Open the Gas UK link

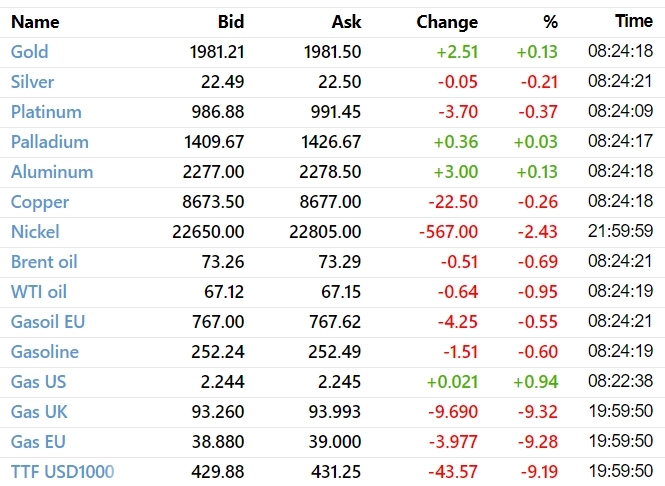[39, 412]
